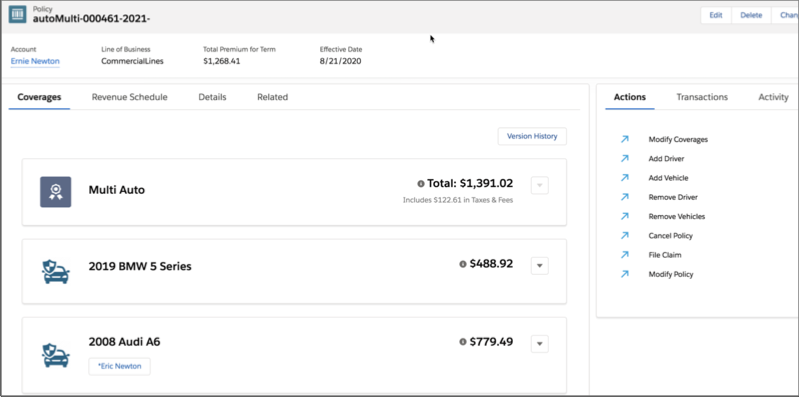The image size is (799, 397).
Task: Click the Add Driver action
Action: point(666,158)
